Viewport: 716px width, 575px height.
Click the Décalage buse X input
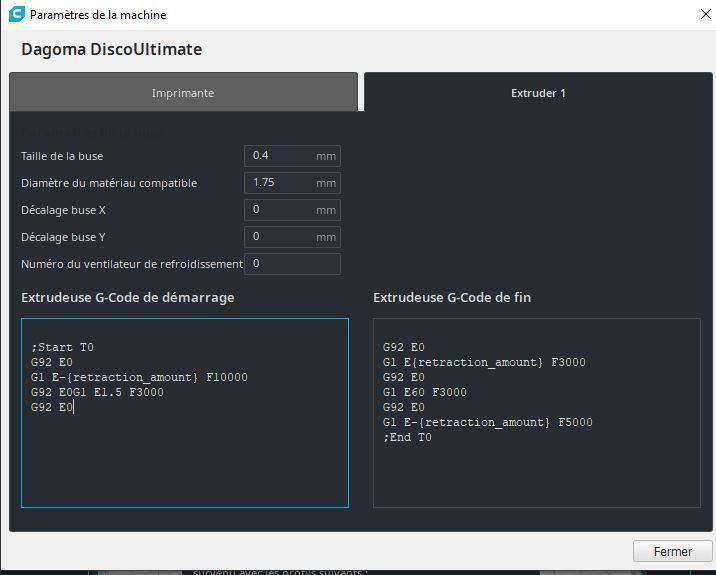tap(292, 210)
